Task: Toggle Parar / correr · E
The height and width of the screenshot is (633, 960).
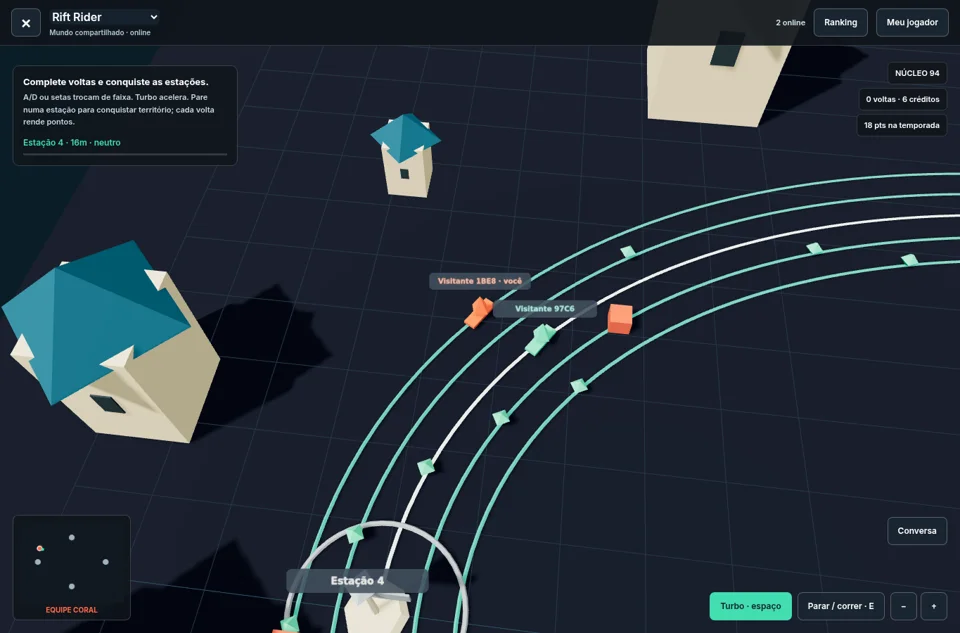Action: pos(840,606)
